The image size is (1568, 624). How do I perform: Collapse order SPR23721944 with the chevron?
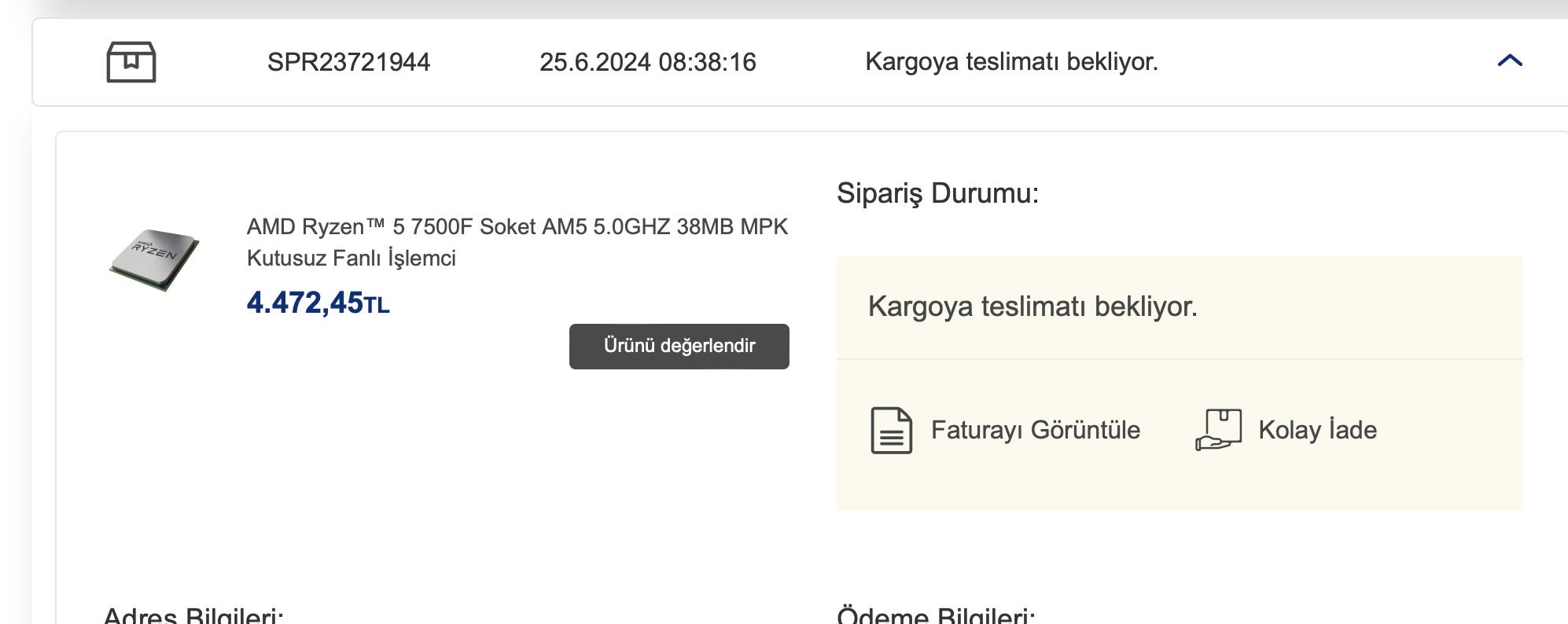pos(1510,61)
